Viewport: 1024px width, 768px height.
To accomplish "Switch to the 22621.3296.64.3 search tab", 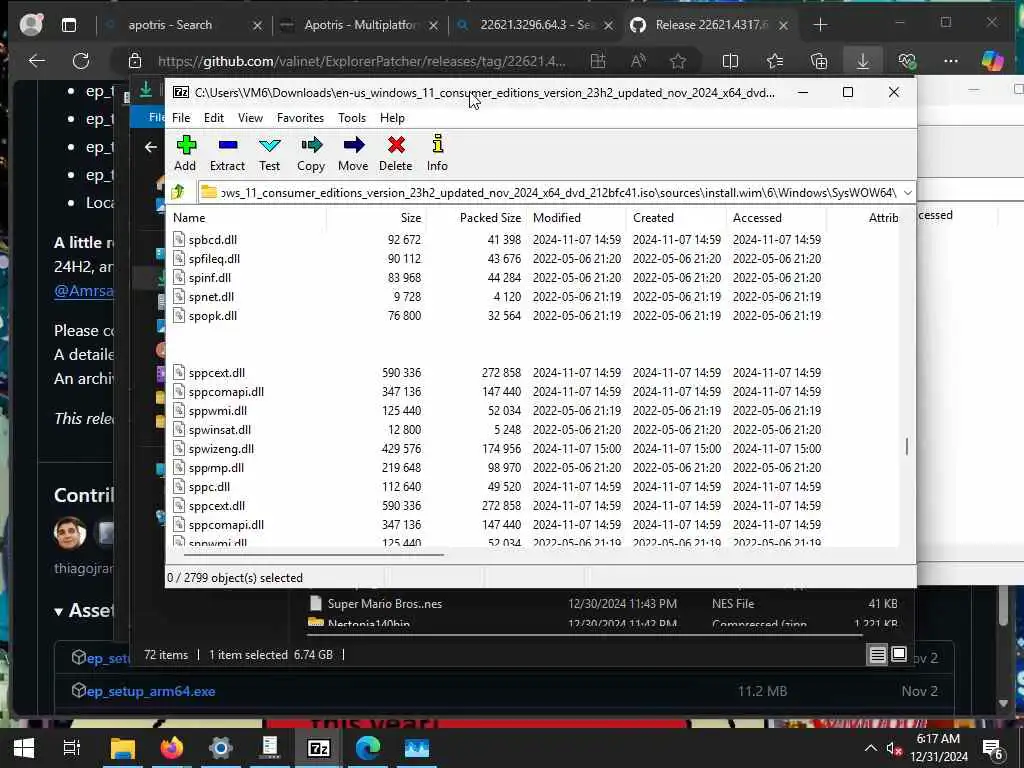I will click(x=534, y=25).
